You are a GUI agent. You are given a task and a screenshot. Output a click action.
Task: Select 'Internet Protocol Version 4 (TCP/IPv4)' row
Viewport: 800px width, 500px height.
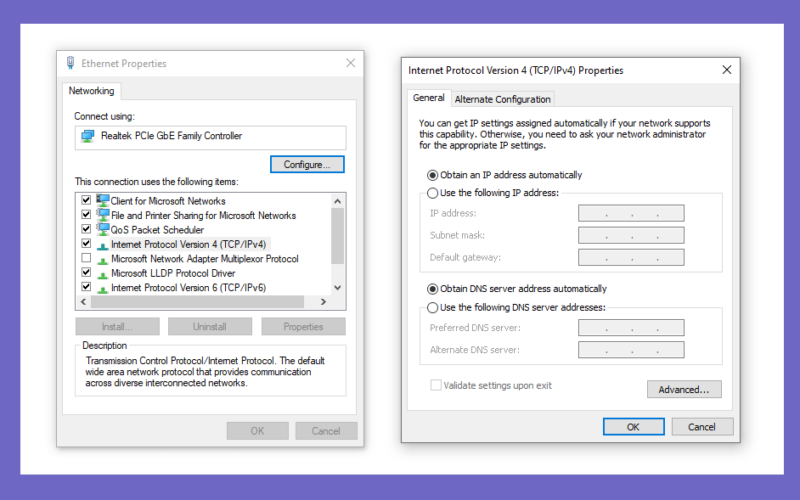[188, 244]
